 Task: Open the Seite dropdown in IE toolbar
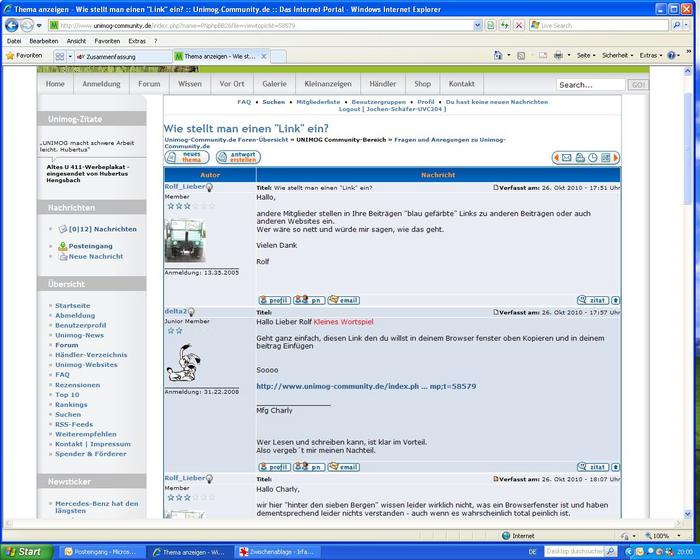[585, 56]
